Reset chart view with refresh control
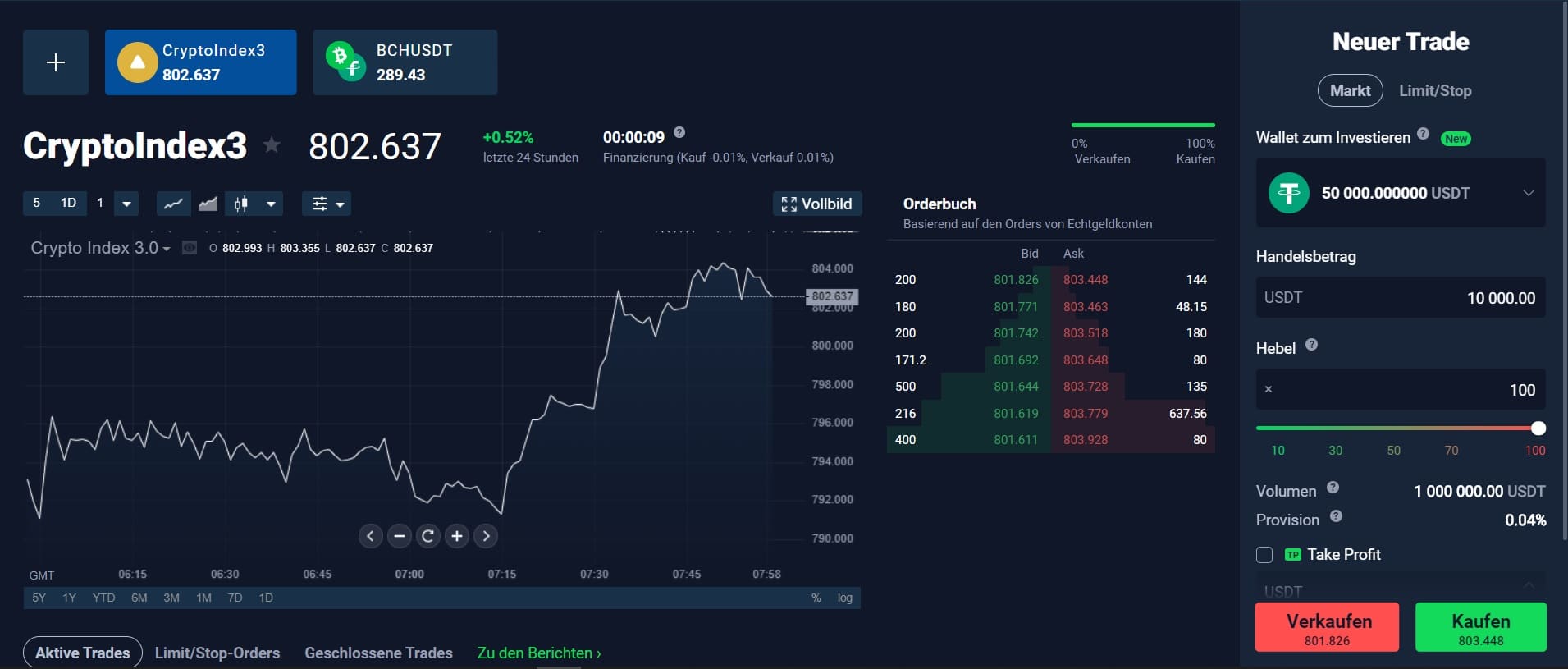1568x669 pixels. click(x=427, y=536)
